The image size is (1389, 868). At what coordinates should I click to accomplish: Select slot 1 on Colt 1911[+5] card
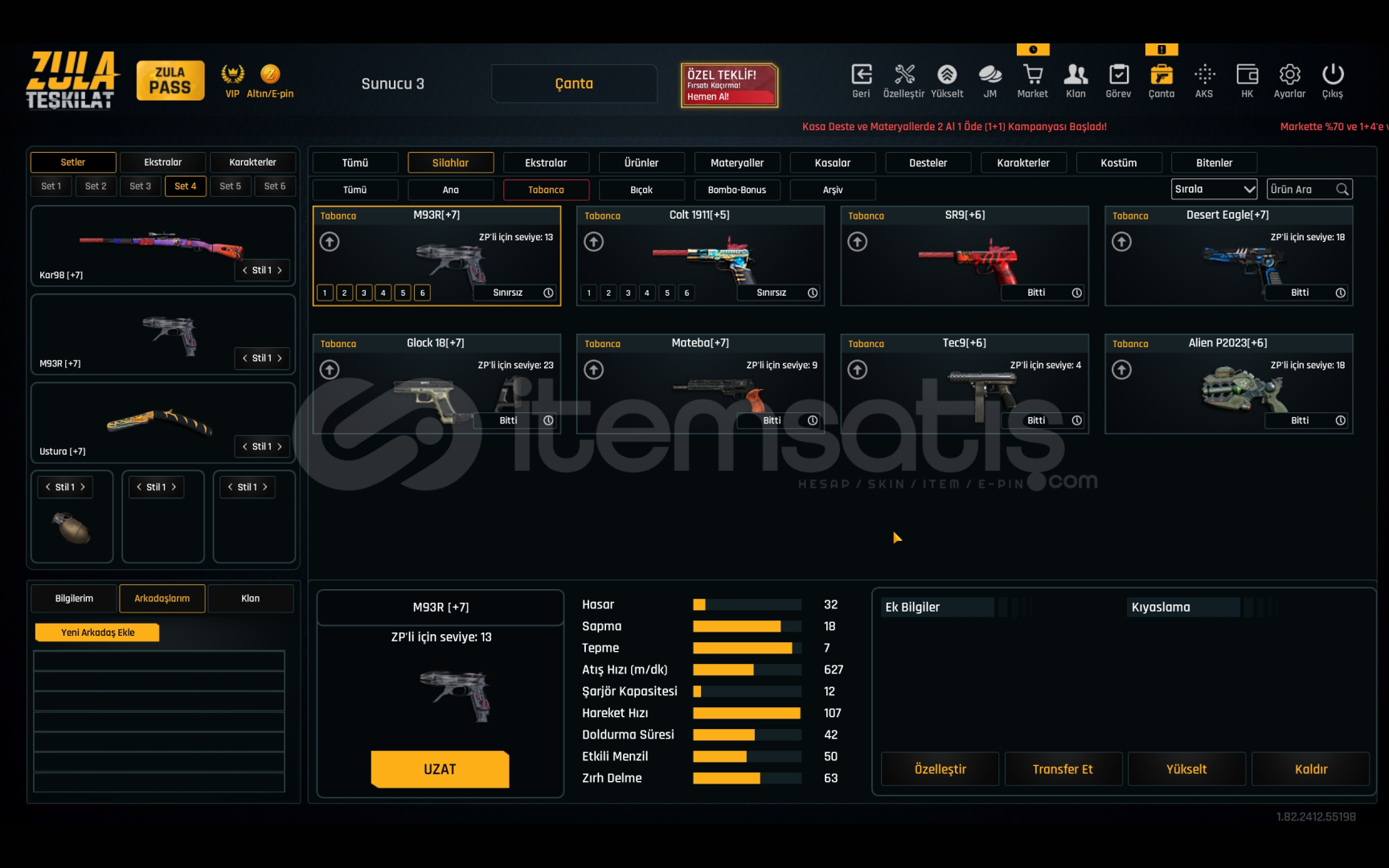589,293
